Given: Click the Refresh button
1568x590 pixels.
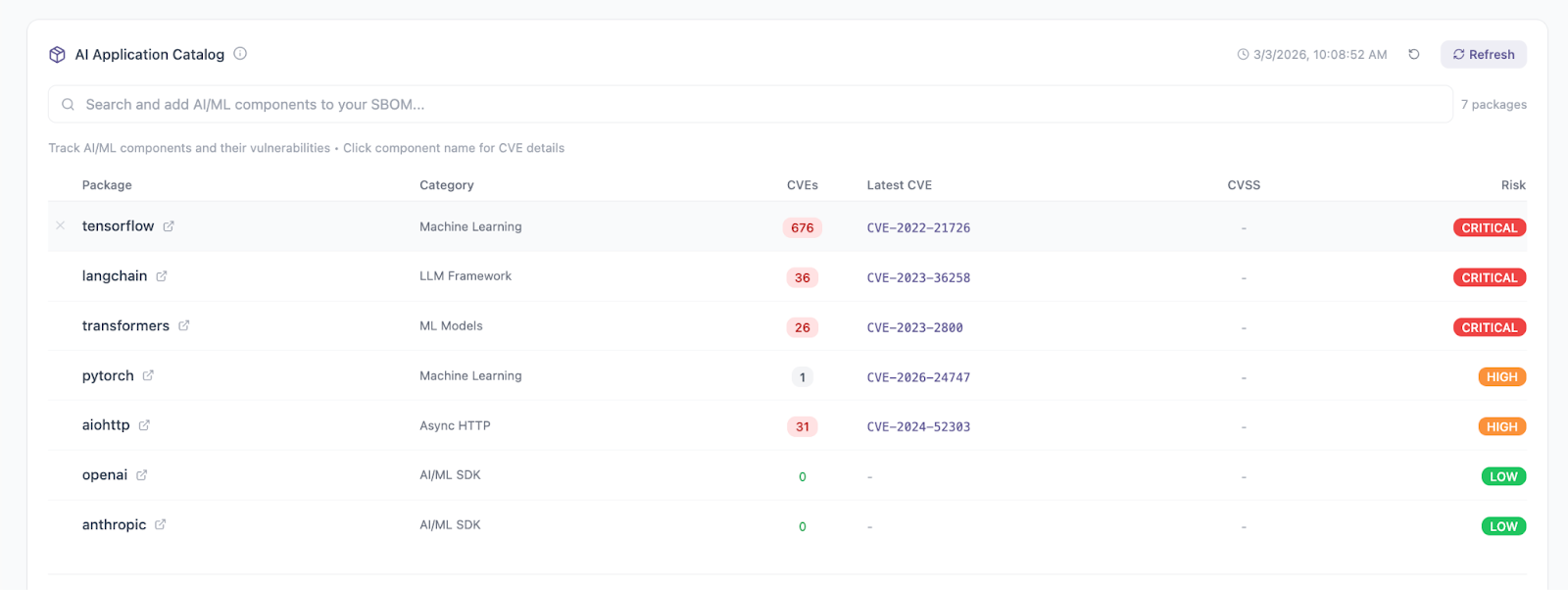Looking at the screenshot, I should (x=1484, y=55).
